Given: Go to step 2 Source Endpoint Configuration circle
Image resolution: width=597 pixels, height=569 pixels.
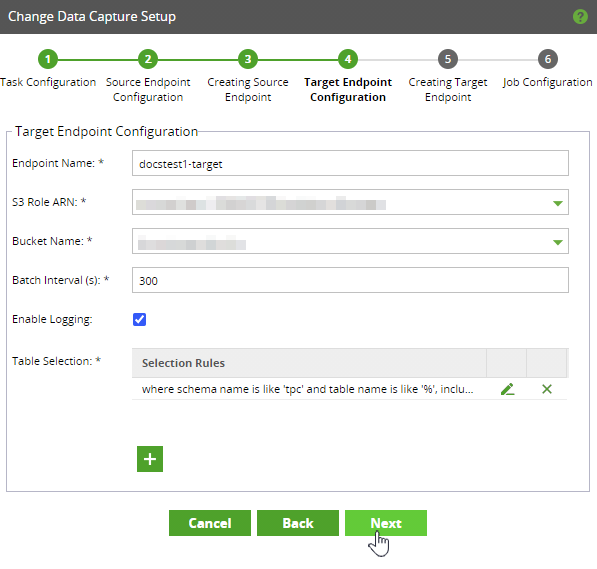Looking at the screenshot, I should click(148, 59).
